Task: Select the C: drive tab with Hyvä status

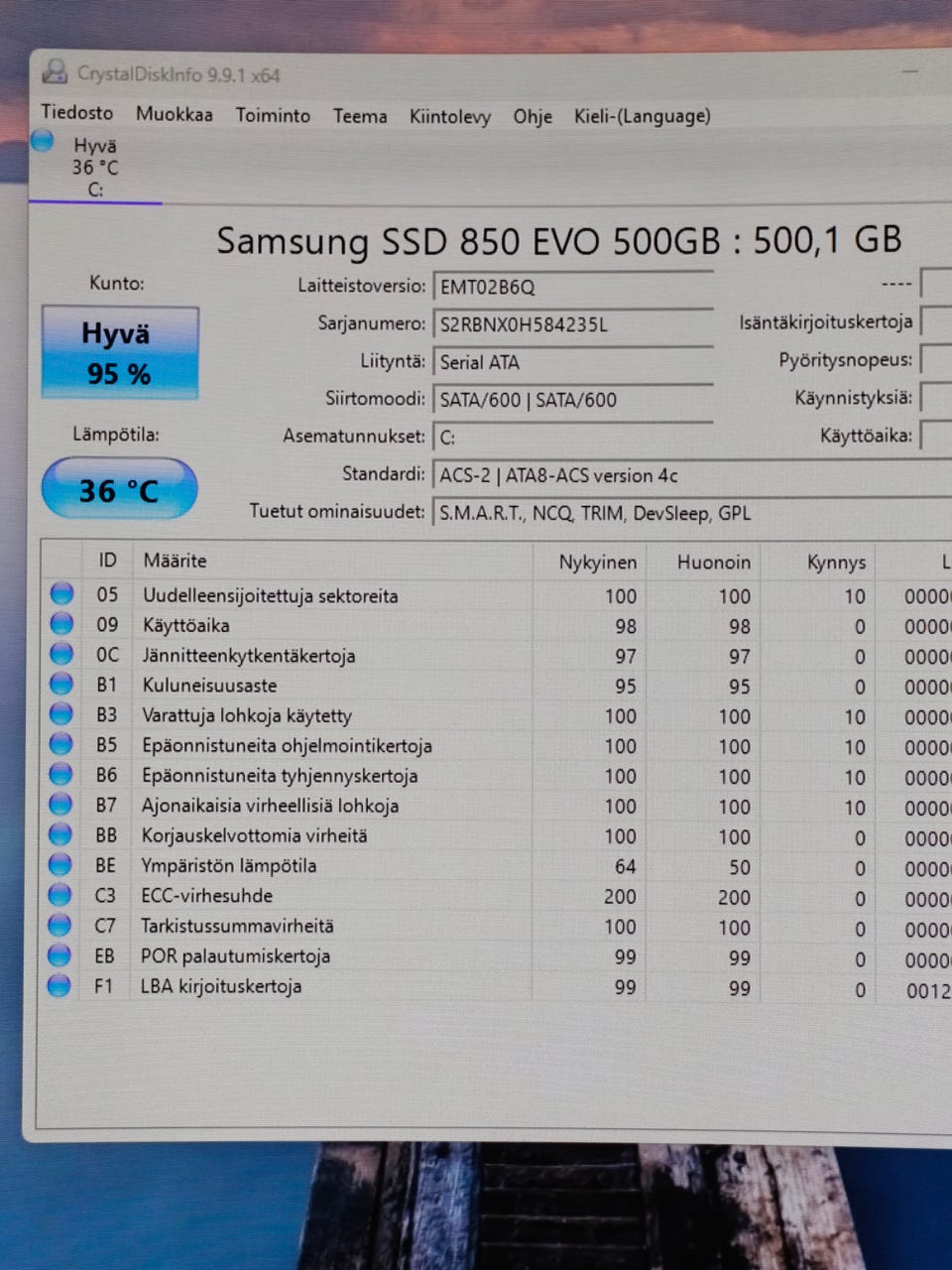Action: pos(94,167)
